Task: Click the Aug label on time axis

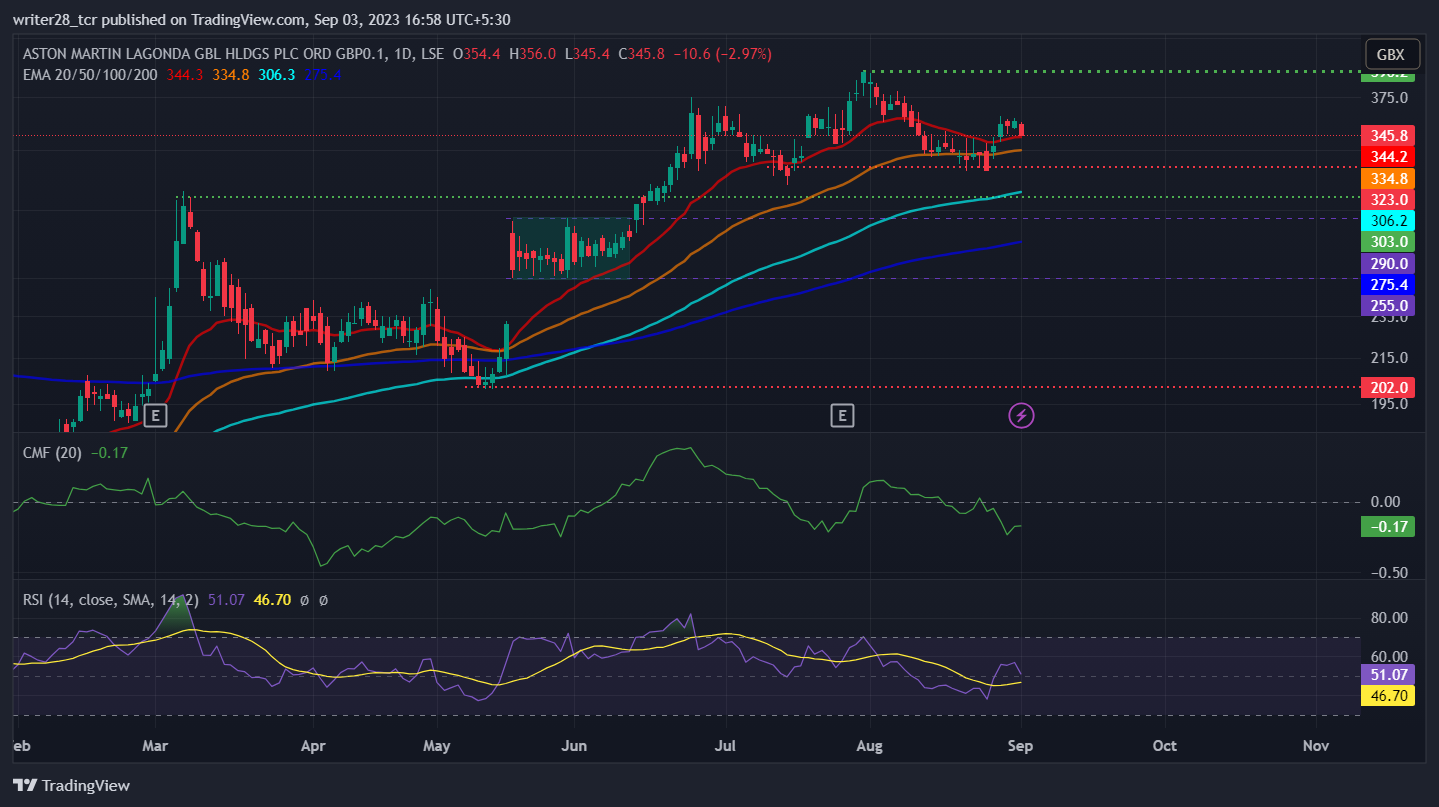Action: pyautogui.click(x=870, y=746)
